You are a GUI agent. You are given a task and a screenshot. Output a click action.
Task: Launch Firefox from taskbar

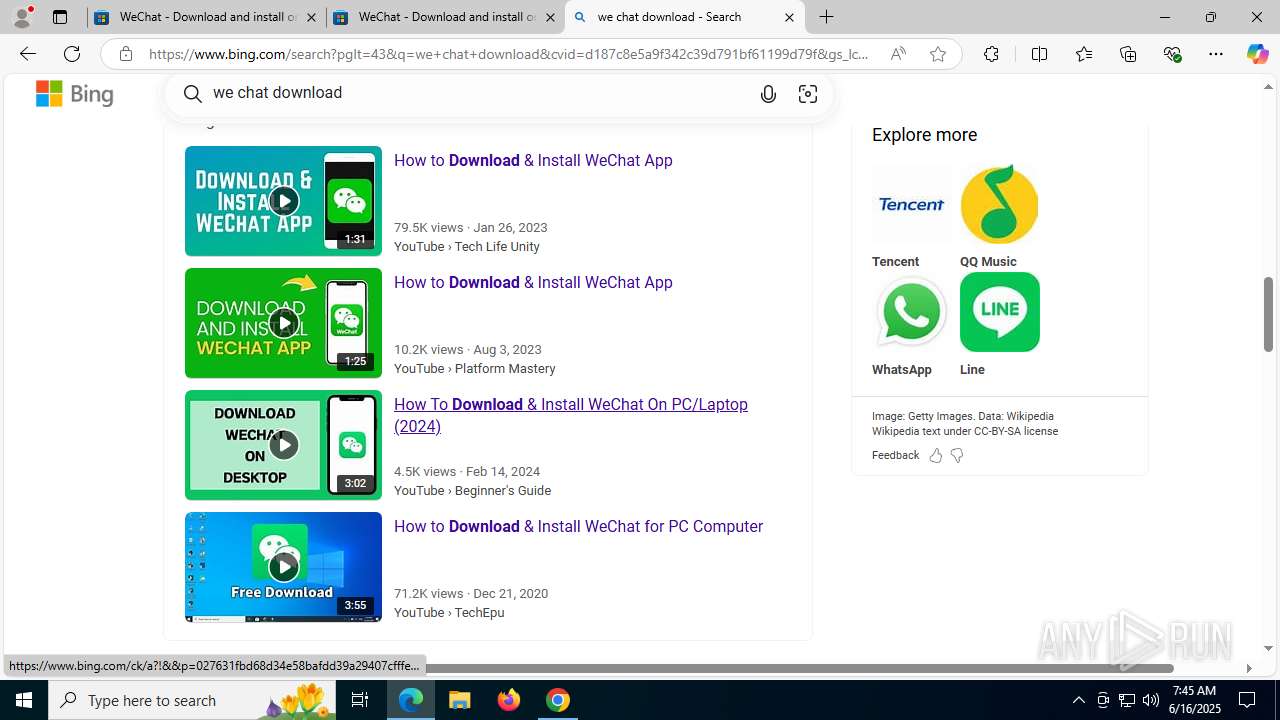pyautogui.click(x=509, y=700)
